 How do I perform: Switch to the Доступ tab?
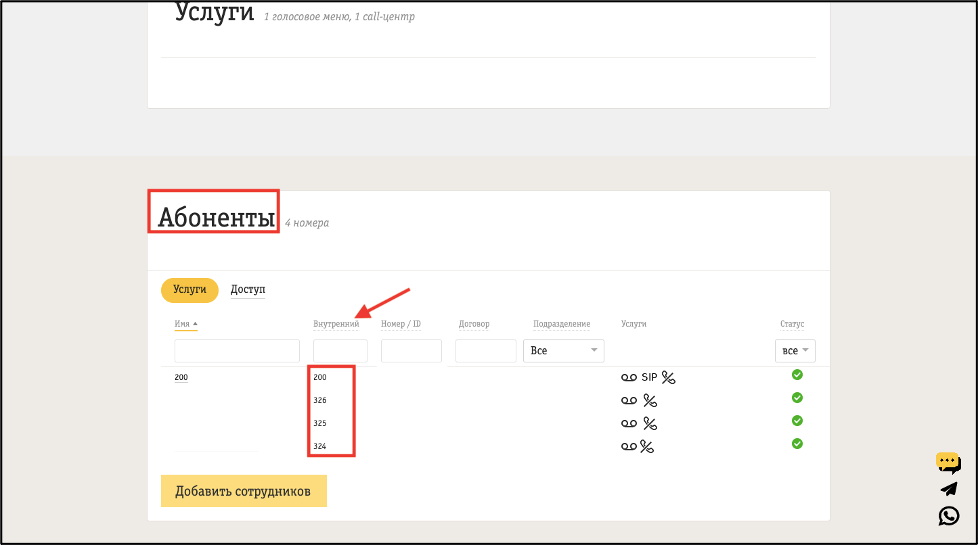point(248,290)
